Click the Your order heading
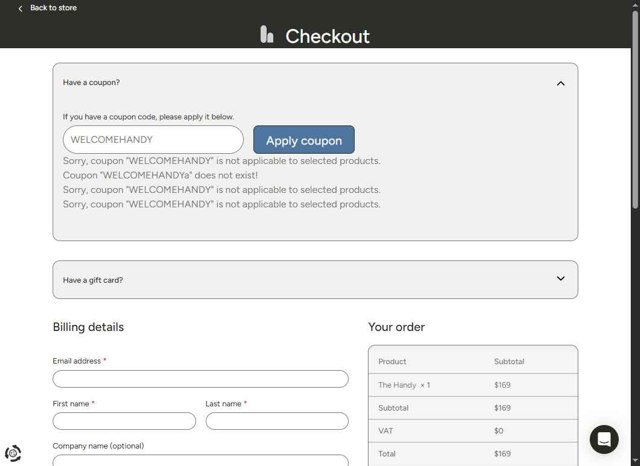This screenshot has height=466, width=640. [396, 327]
